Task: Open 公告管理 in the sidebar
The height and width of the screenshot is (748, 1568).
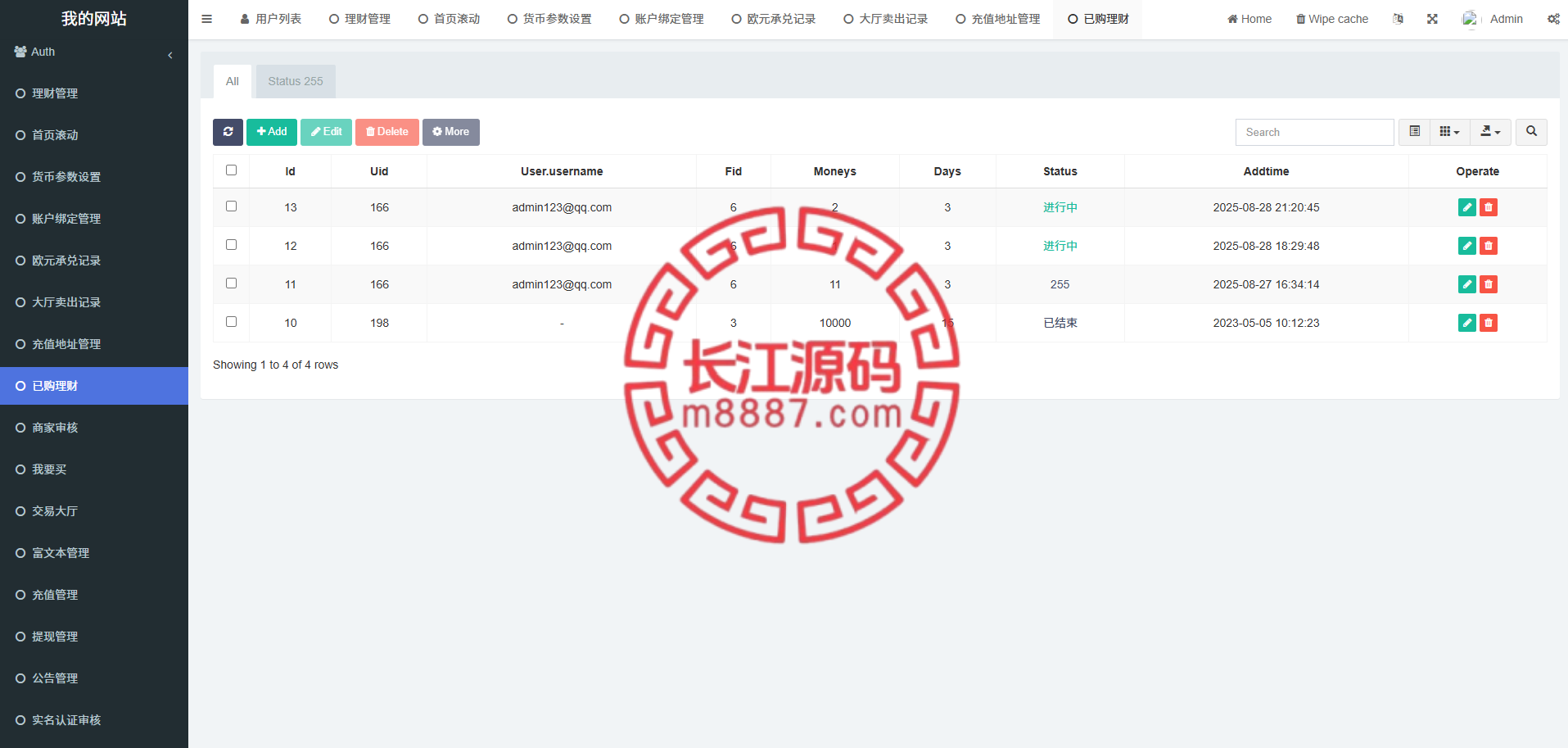Action: pyautogui.click(x=94, y=678)
